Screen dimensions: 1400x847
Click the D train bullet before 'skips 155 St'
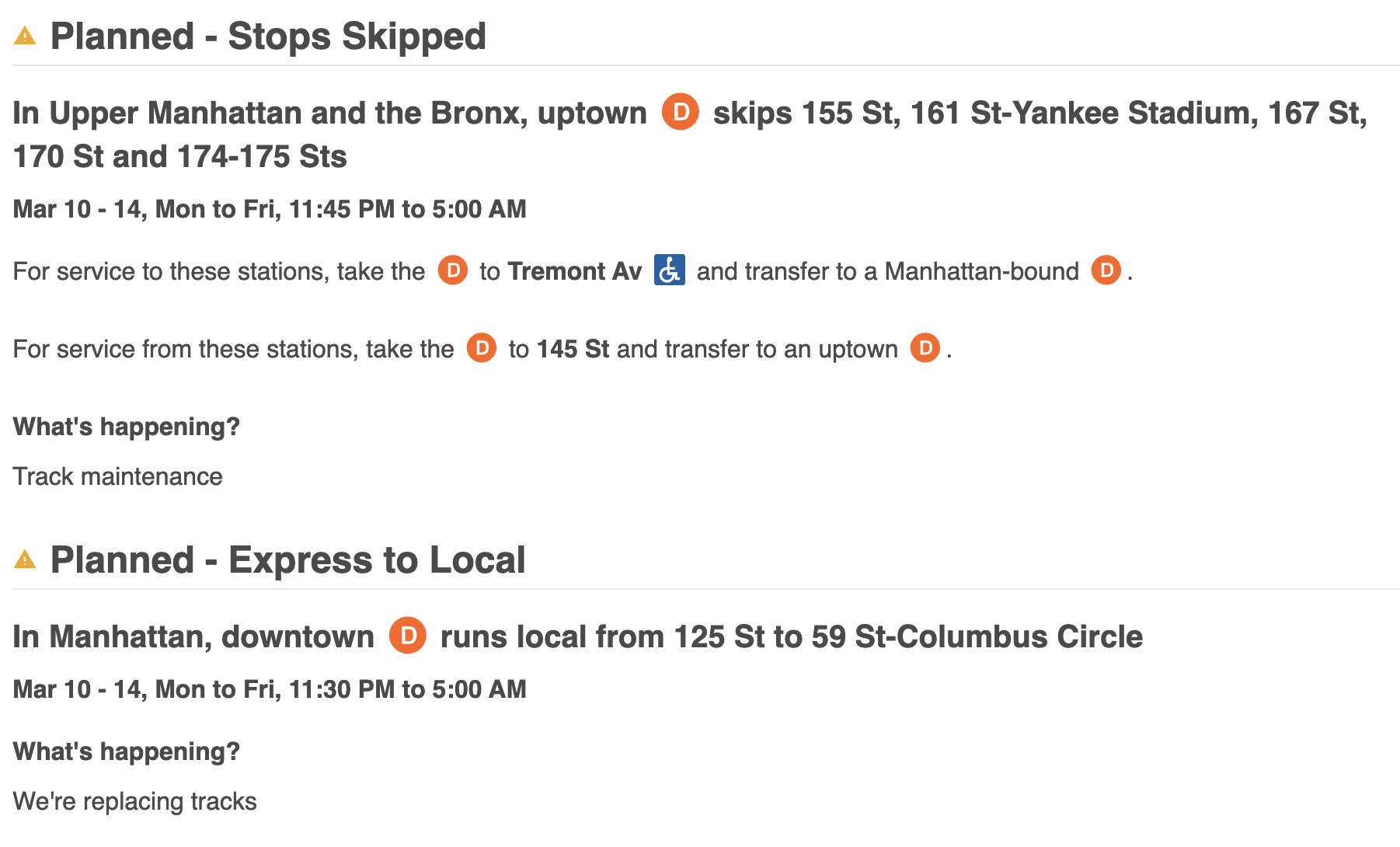click(x=680, y=112)
